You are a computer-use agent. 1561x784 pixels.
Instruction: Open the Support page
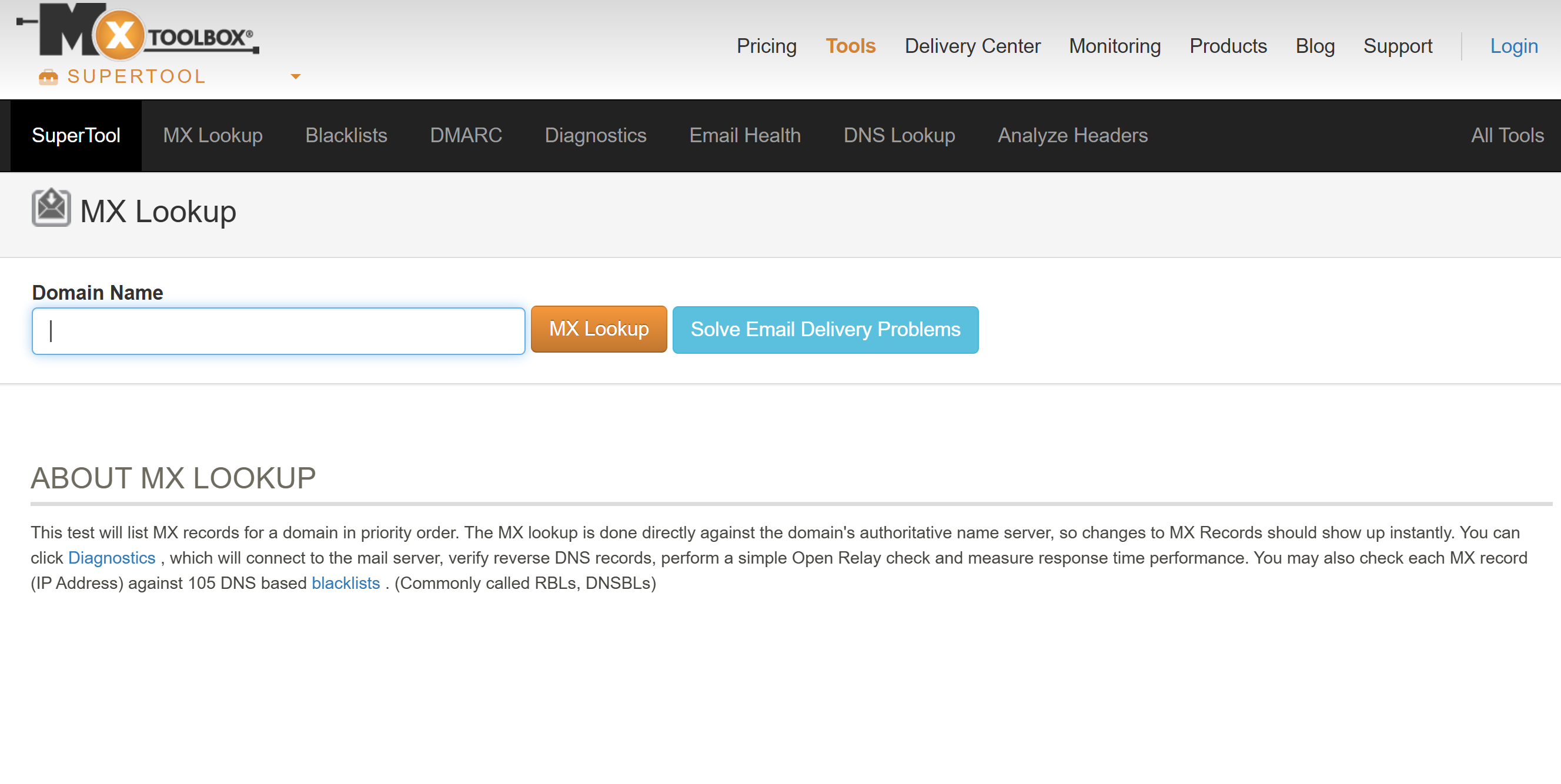pyautogui.click(x=1398, y=46)
